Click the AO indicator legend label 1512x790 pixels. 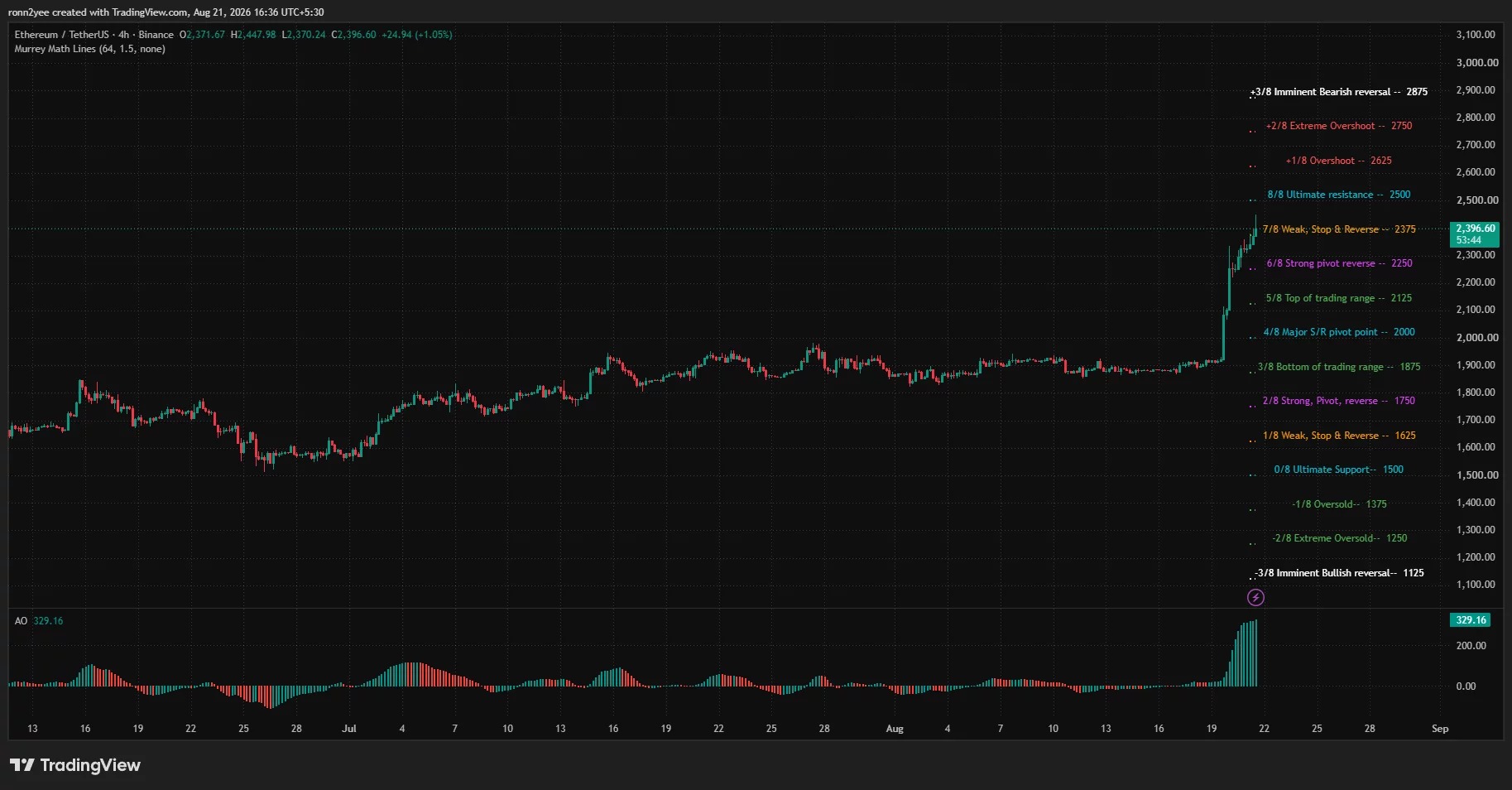click(x=21, y=621)
